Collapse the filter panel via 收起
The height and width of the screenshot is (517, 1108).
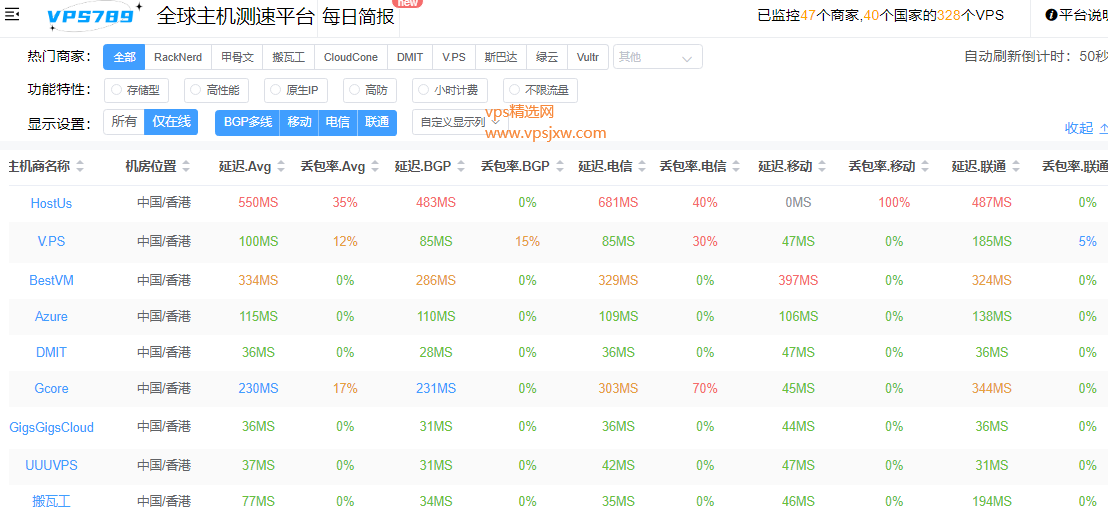coord(1086,128)
